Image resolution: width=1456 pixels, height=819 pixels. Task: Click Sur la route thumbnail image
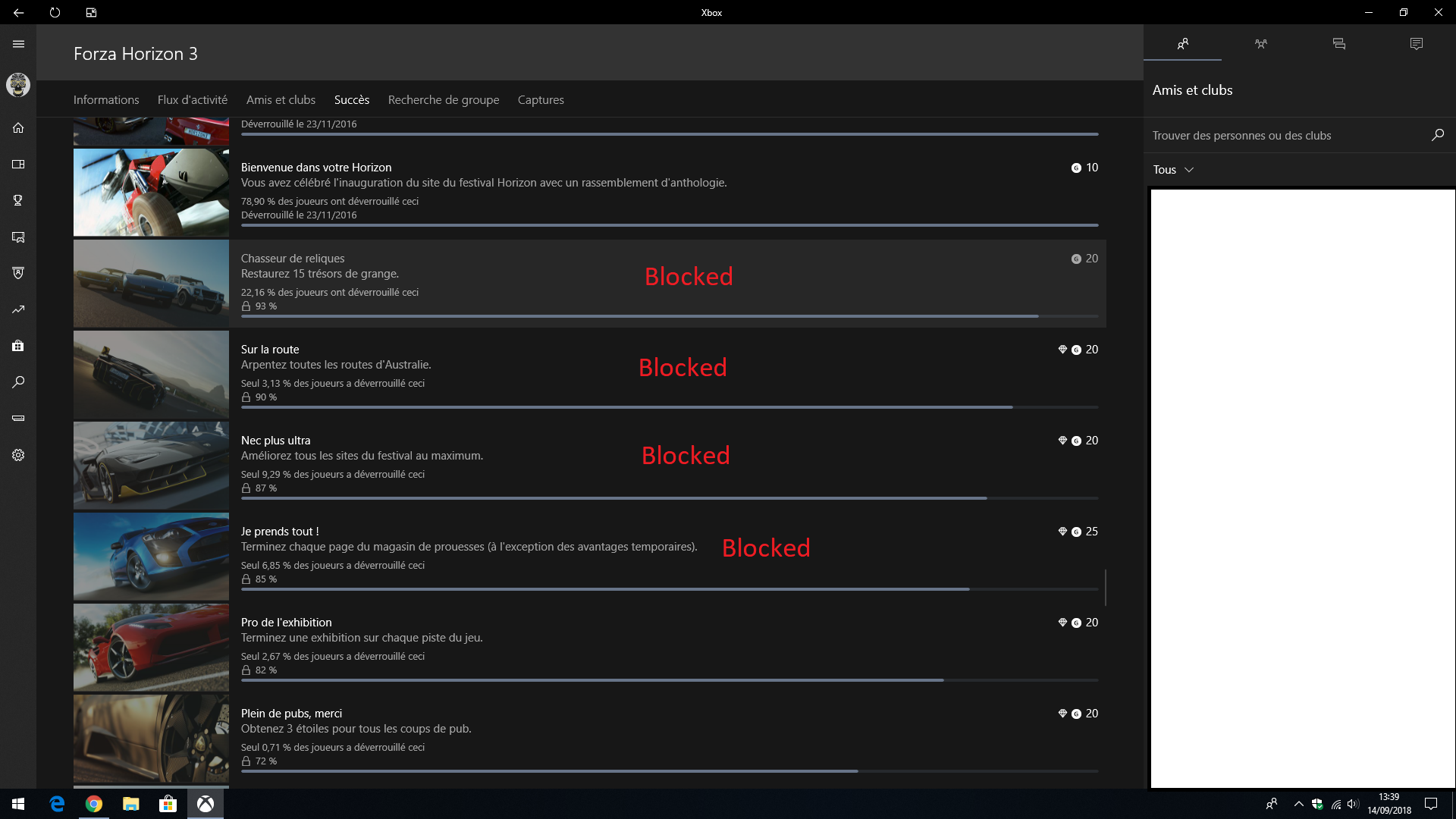(151, 375)
